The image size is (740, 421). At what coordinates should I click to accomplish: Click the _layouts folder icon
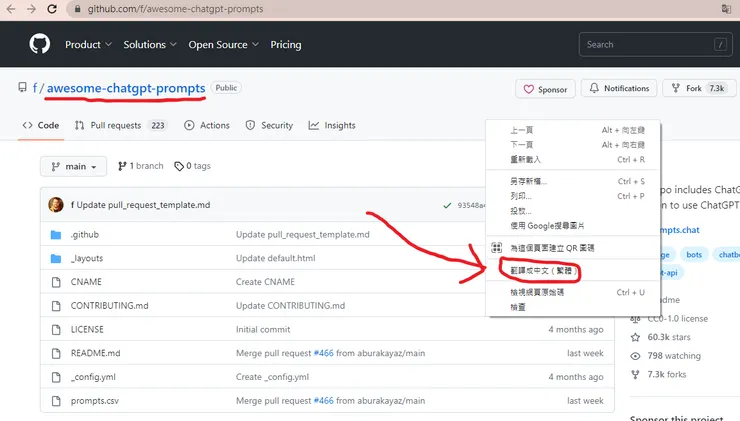tap(56, 258)
